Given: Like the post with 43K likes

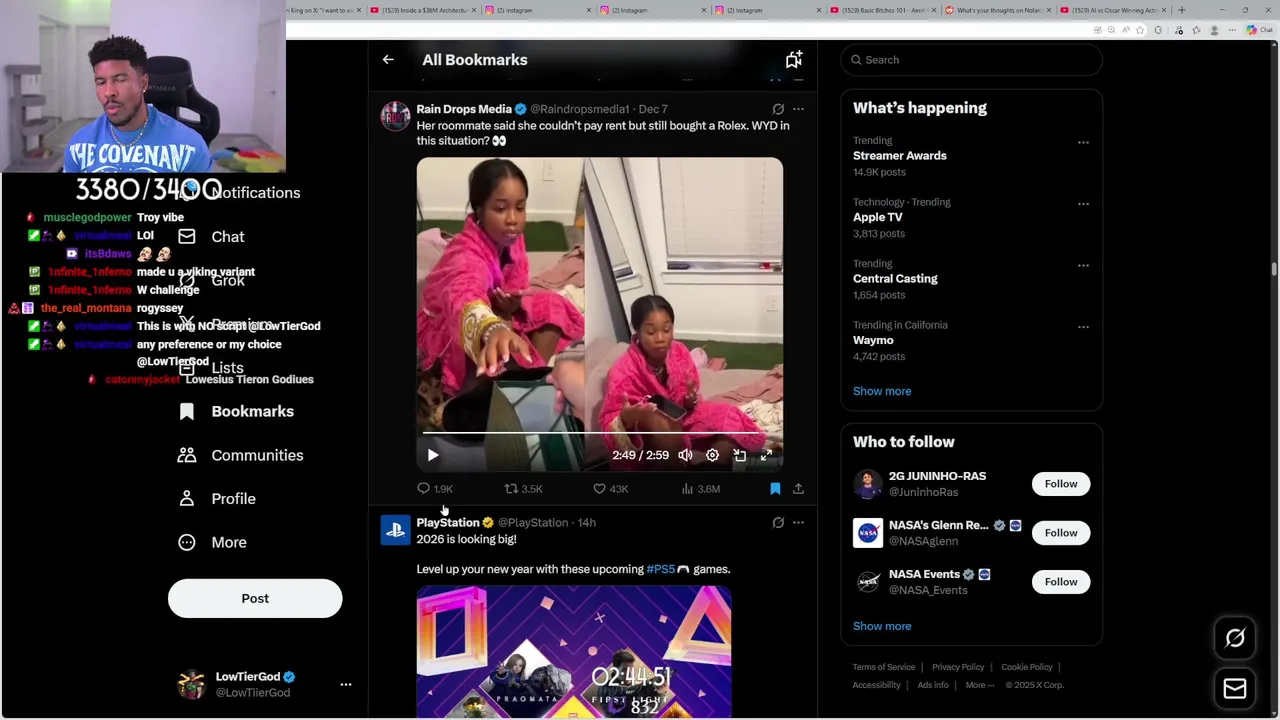Looking at the screenshot, I should [610, 489].
